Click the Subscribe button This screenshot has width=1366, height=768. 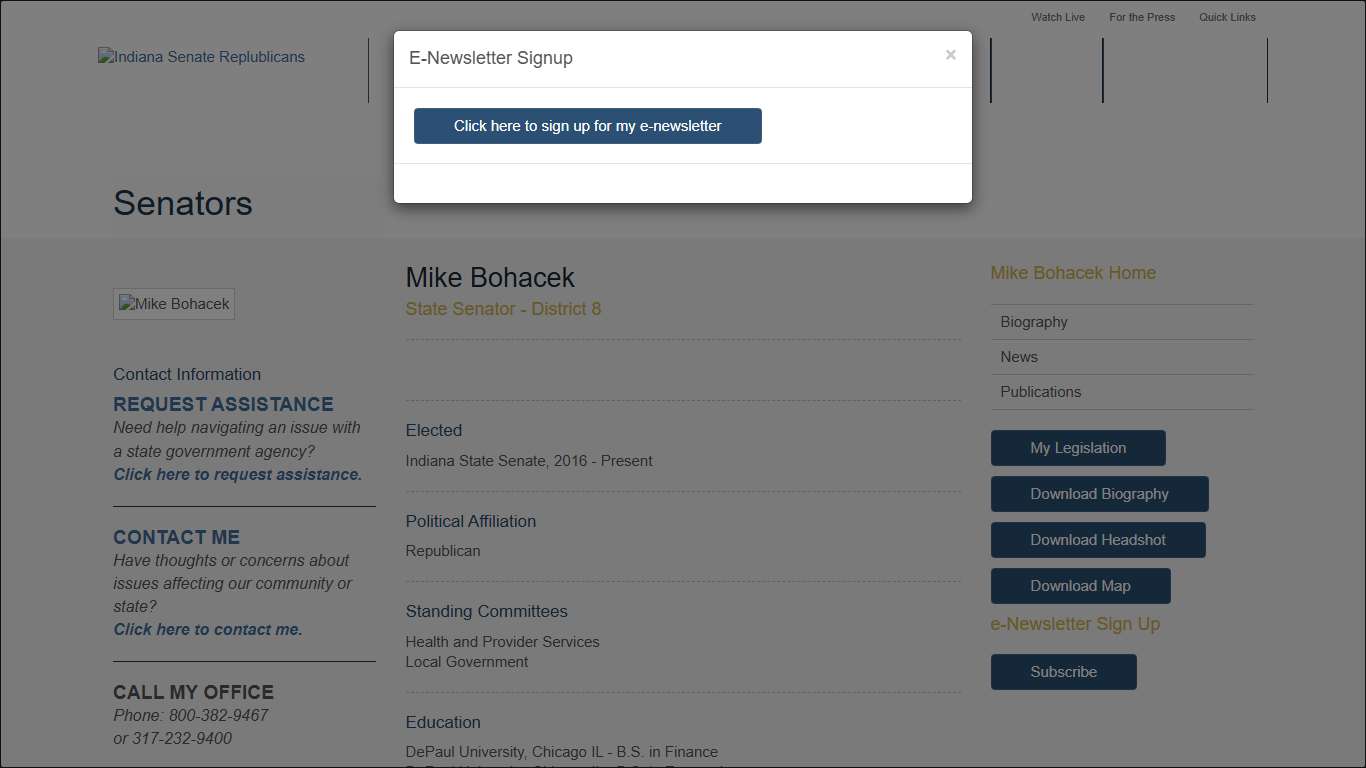pyautogui.click(x=1063, y=672)
